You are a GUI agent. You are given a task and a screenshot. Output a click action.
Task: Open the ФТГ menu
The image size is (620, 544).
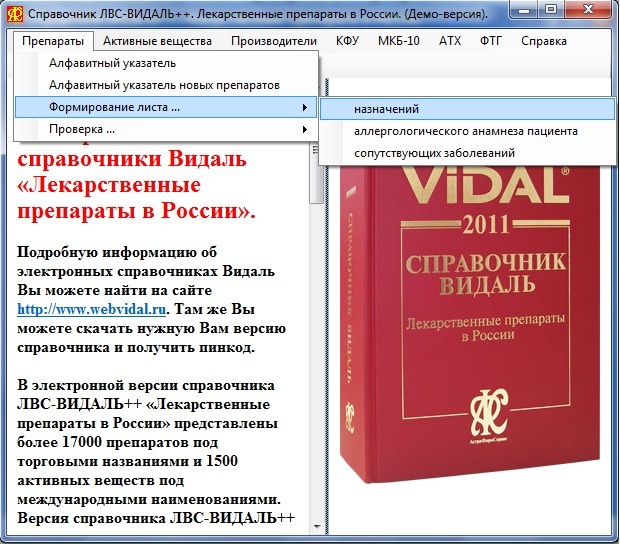[491, 41]
